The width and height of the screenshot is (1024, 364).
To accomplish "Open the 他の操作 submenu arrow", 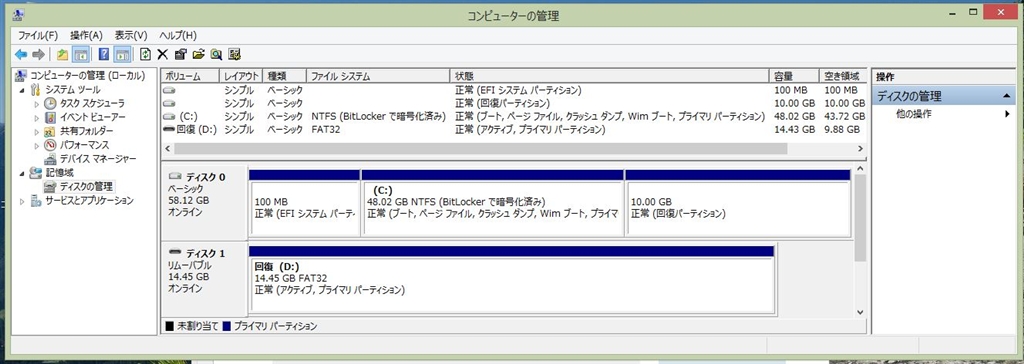I will click(1008, 114).
